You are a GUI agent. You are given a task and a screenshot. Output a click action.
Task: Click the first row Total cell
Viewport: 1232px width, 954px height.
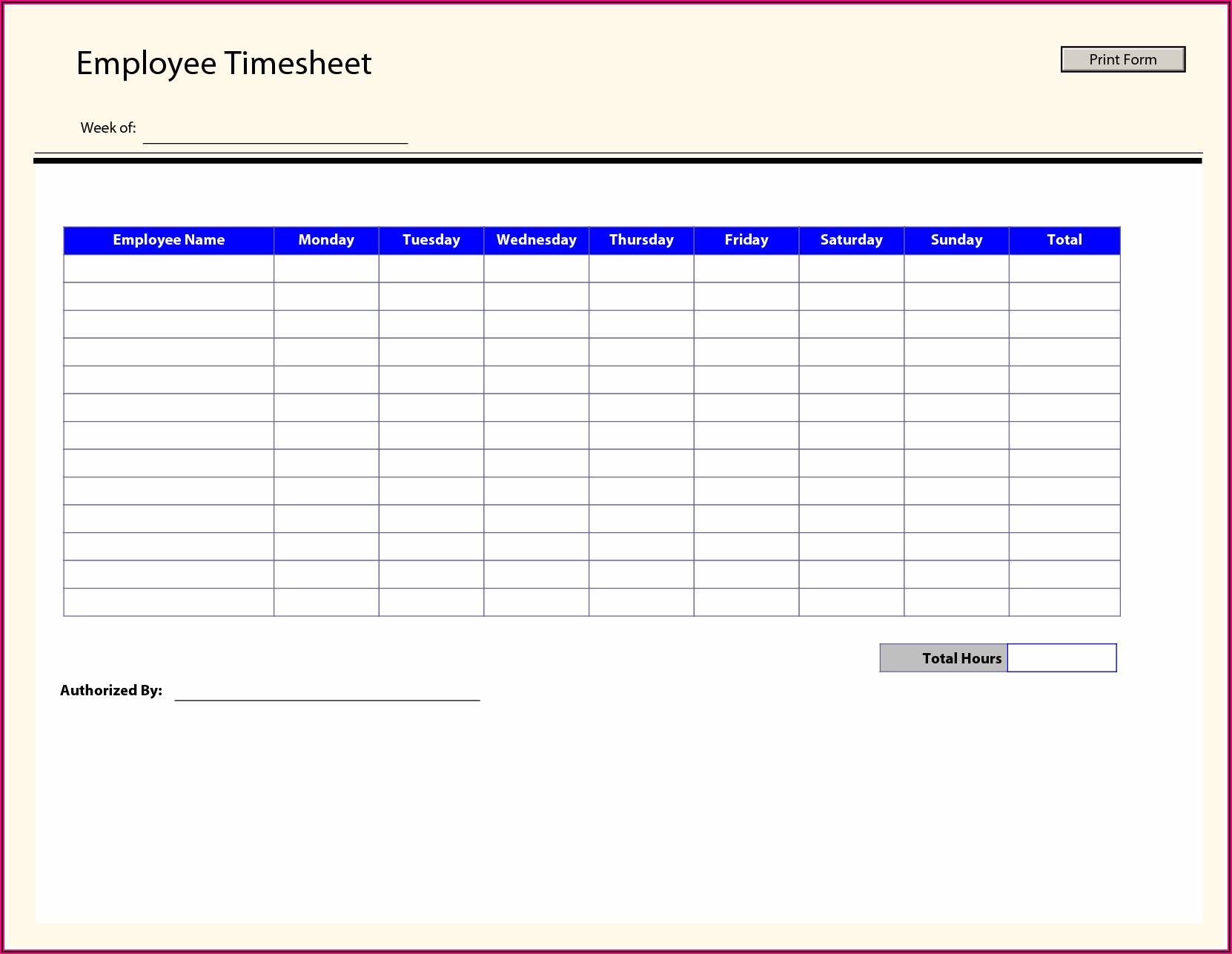(1064, 268)
